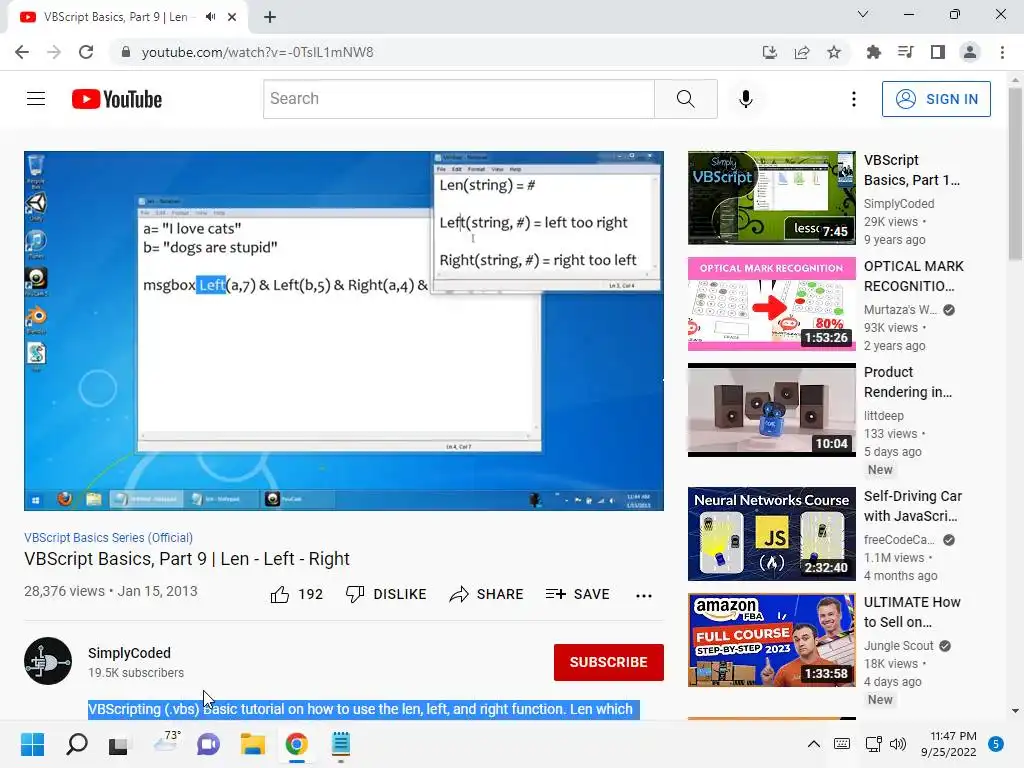
Task: Select the VBScript Basics Part 9 tab
Action: [115, 17]
